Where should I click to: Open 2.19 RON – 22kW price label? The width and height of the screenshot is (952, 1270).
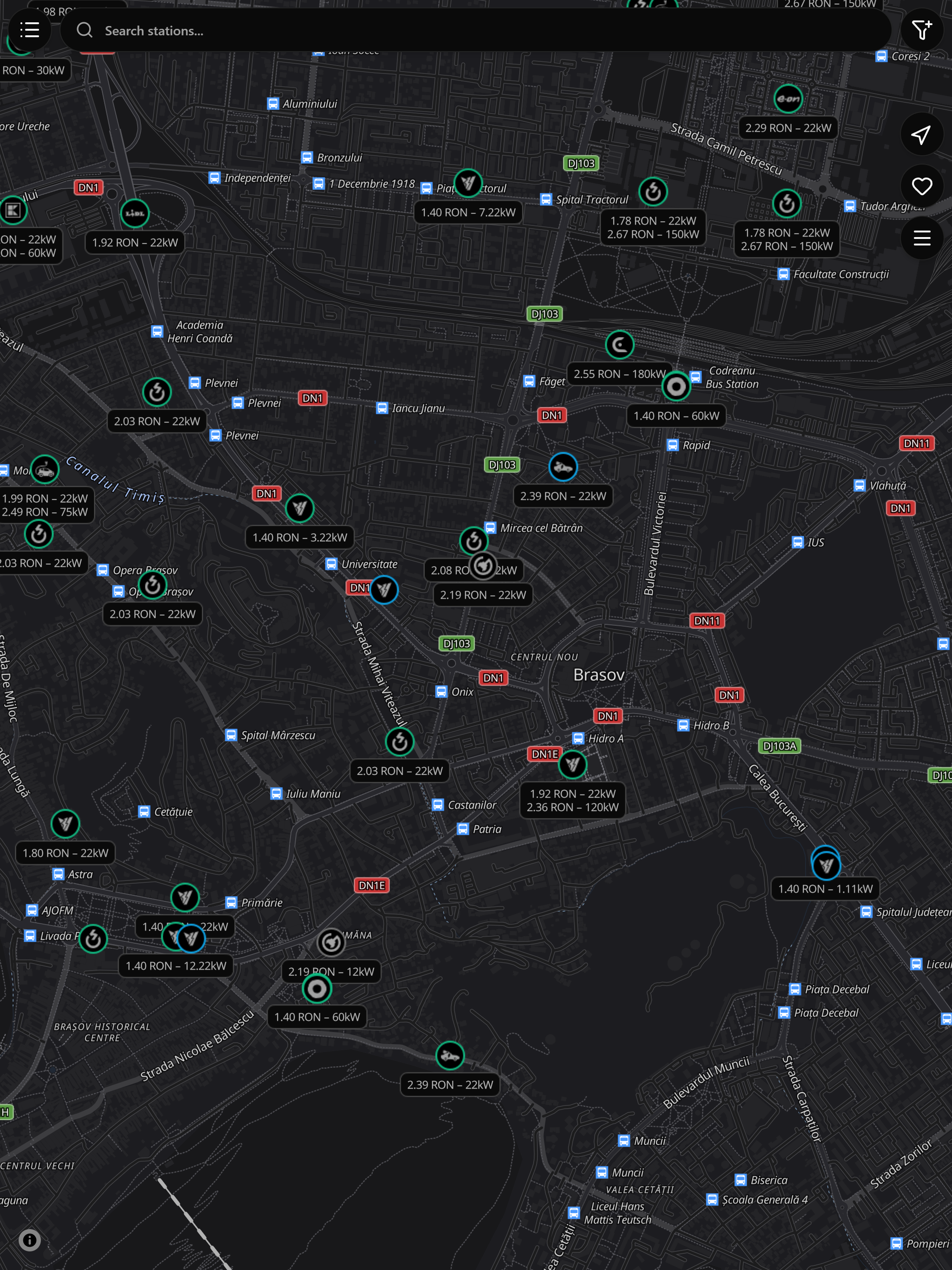pos(483,595)
